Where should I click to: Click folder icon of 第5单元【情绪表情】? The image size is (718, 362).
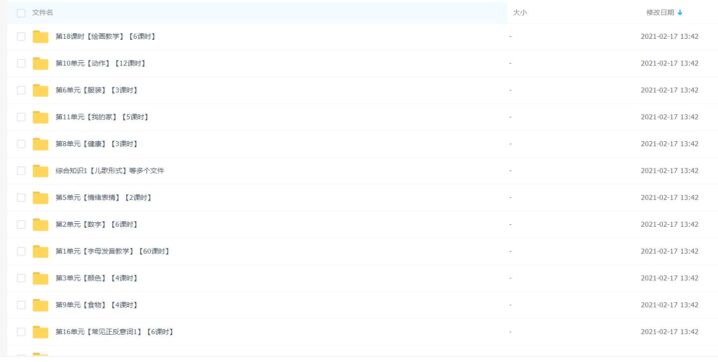click(x=40, y=198)
